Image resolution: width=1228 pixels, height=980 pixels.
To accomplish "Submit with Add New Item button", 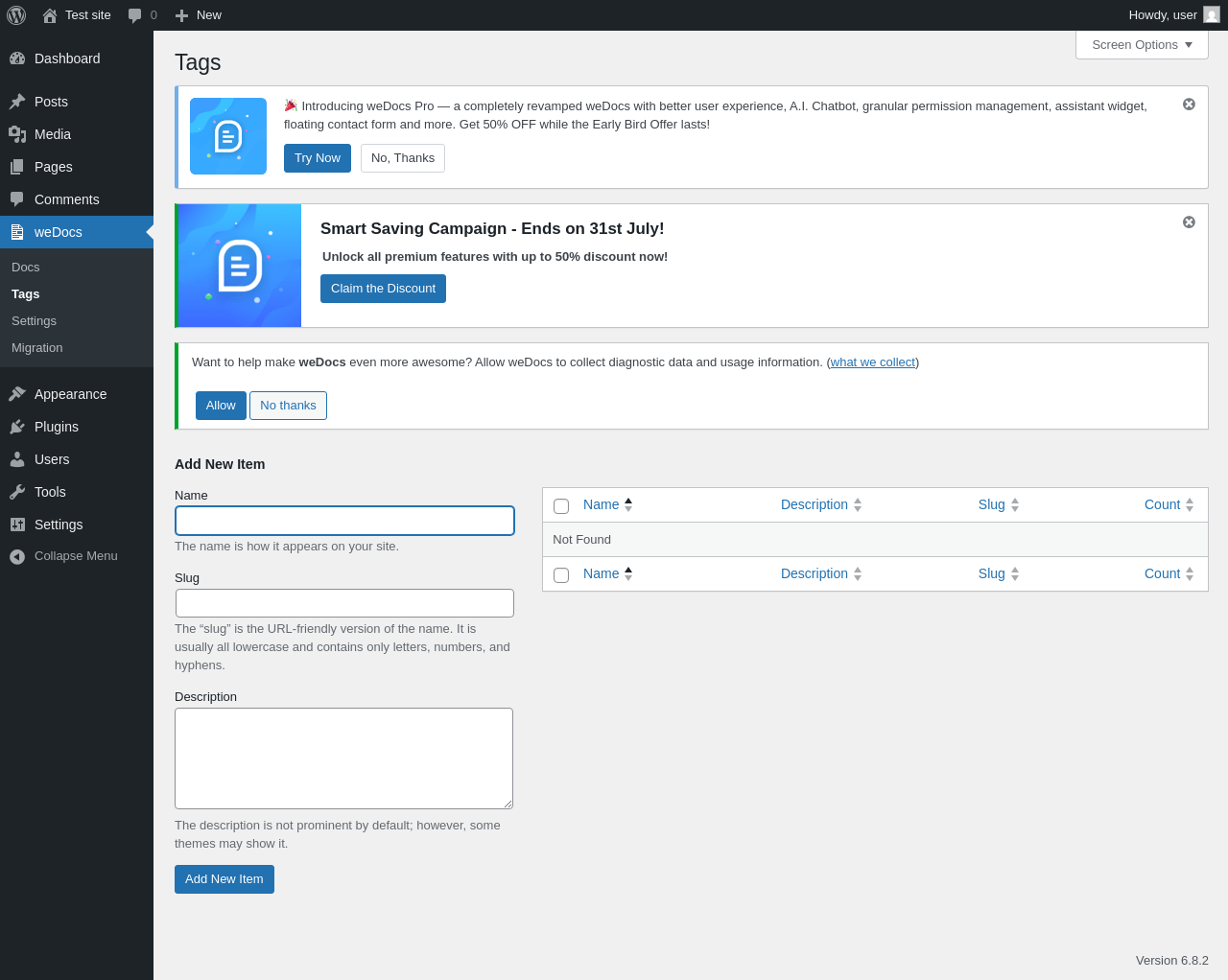I will (224, 879).
